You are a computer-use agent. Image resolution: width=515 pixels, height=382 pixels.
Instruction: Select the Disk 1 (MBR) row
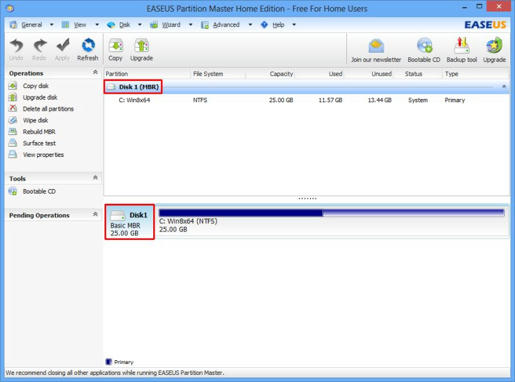coord(307,87)
